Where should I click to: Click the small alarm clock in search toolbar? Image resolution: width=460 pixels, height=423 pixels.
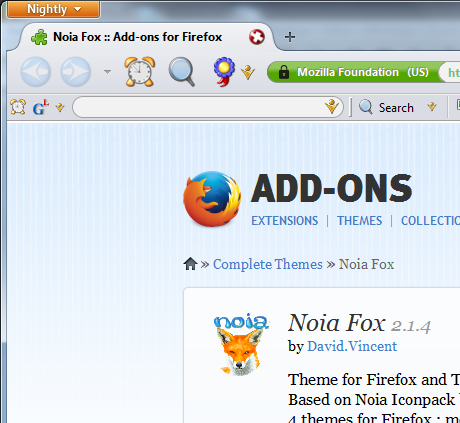[18, 107]
